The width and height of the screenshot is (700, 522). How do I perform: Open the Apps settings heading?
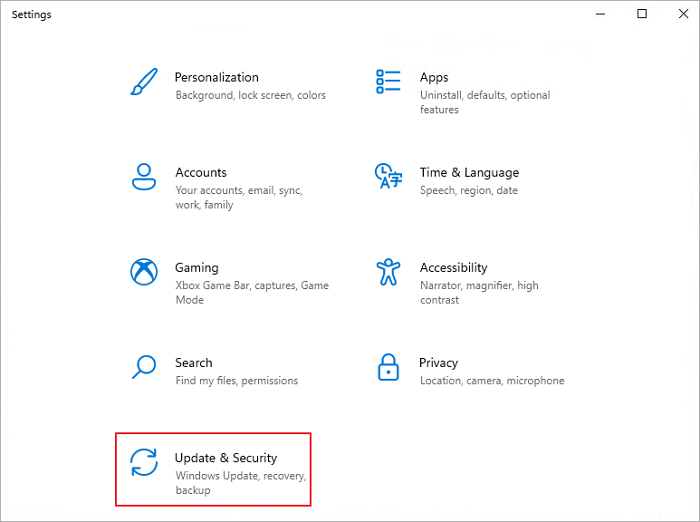pyautogui.click(x=434, y=77)
